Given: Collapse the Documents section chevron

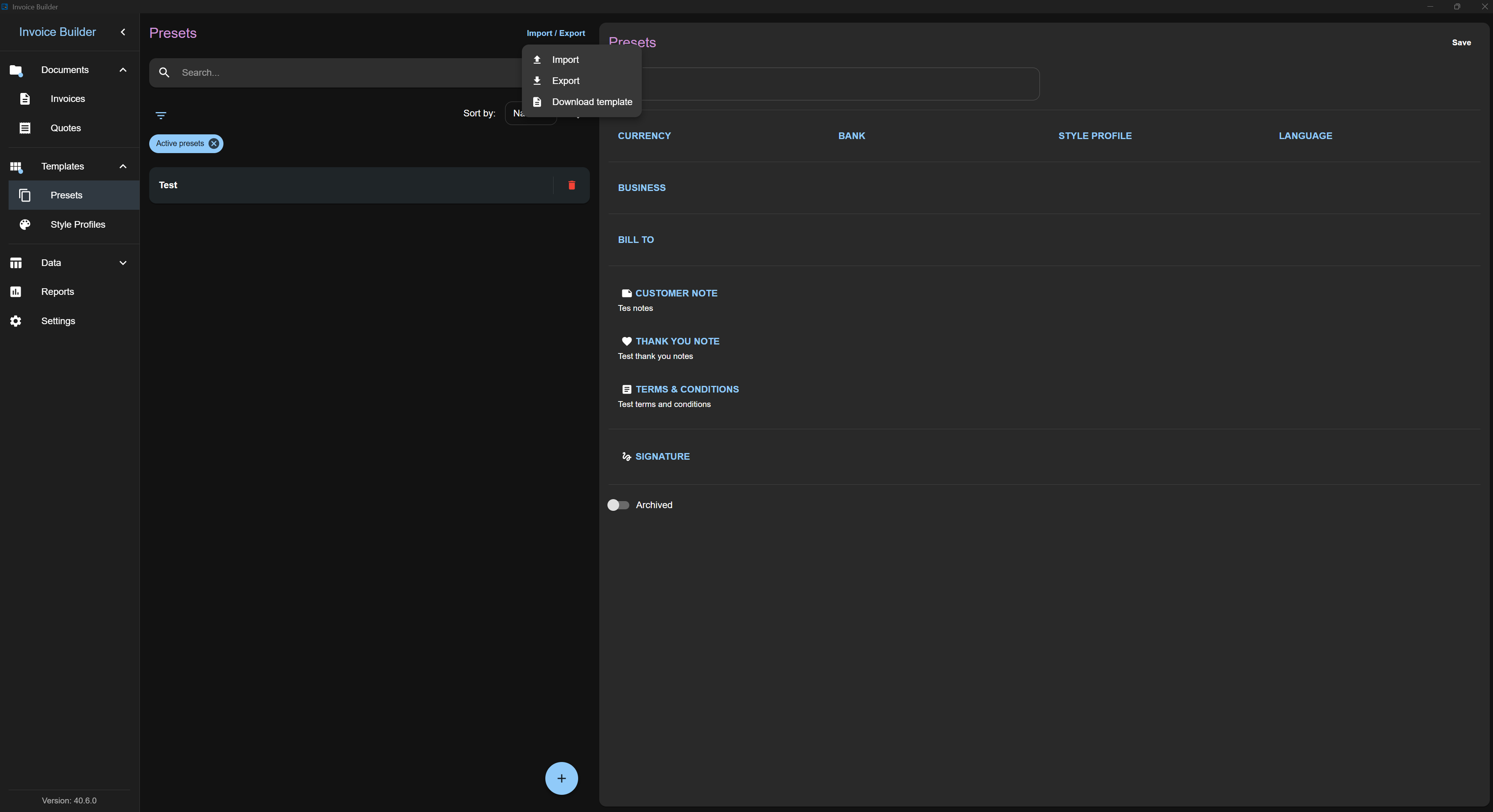Looking at the screenshot, I should pyautogui.click(x=123, y=70).
